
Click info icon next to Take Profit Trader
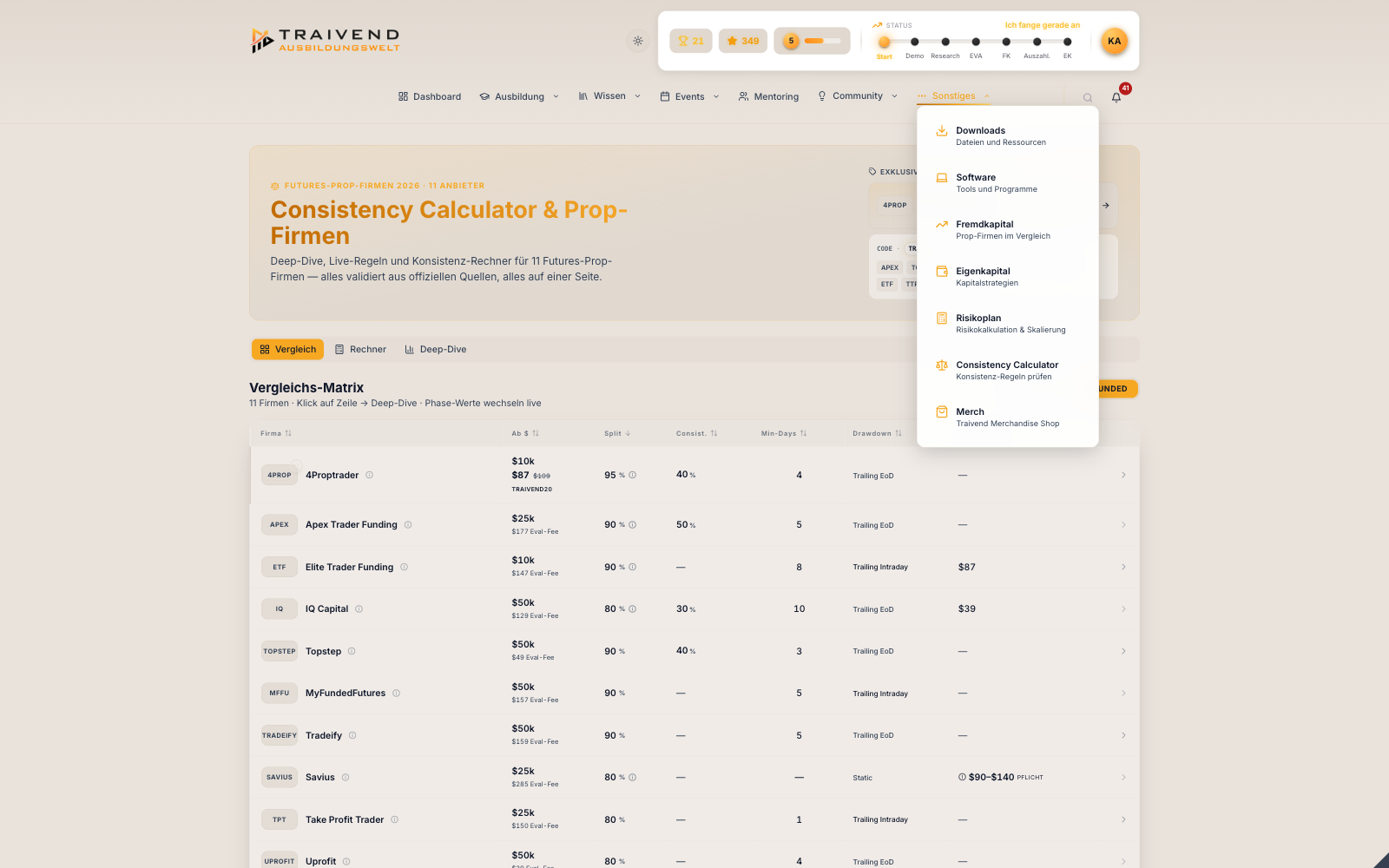point(394,819)
